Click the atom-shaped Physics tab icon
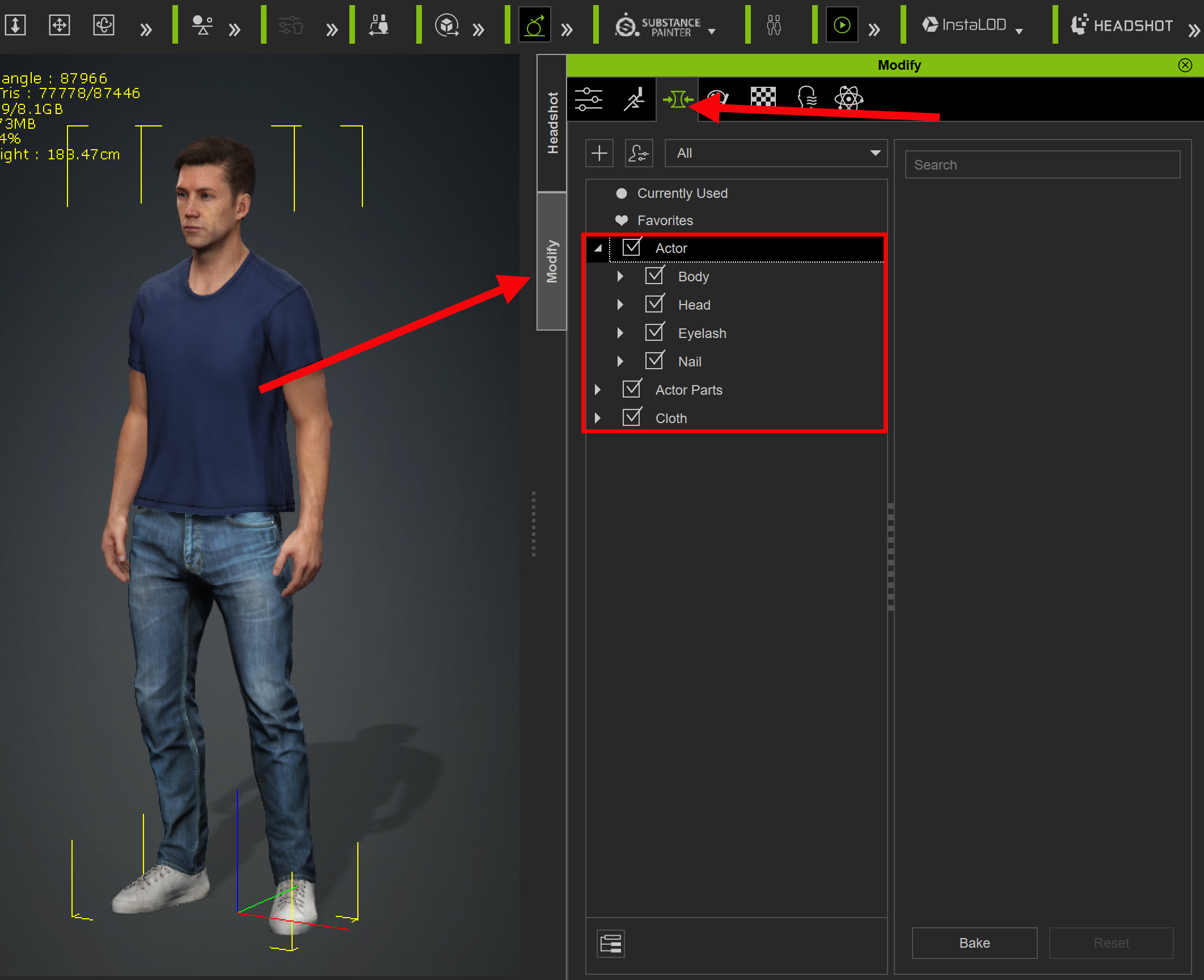The height and width of the screenshot is (980, 1204). point(848,99)
